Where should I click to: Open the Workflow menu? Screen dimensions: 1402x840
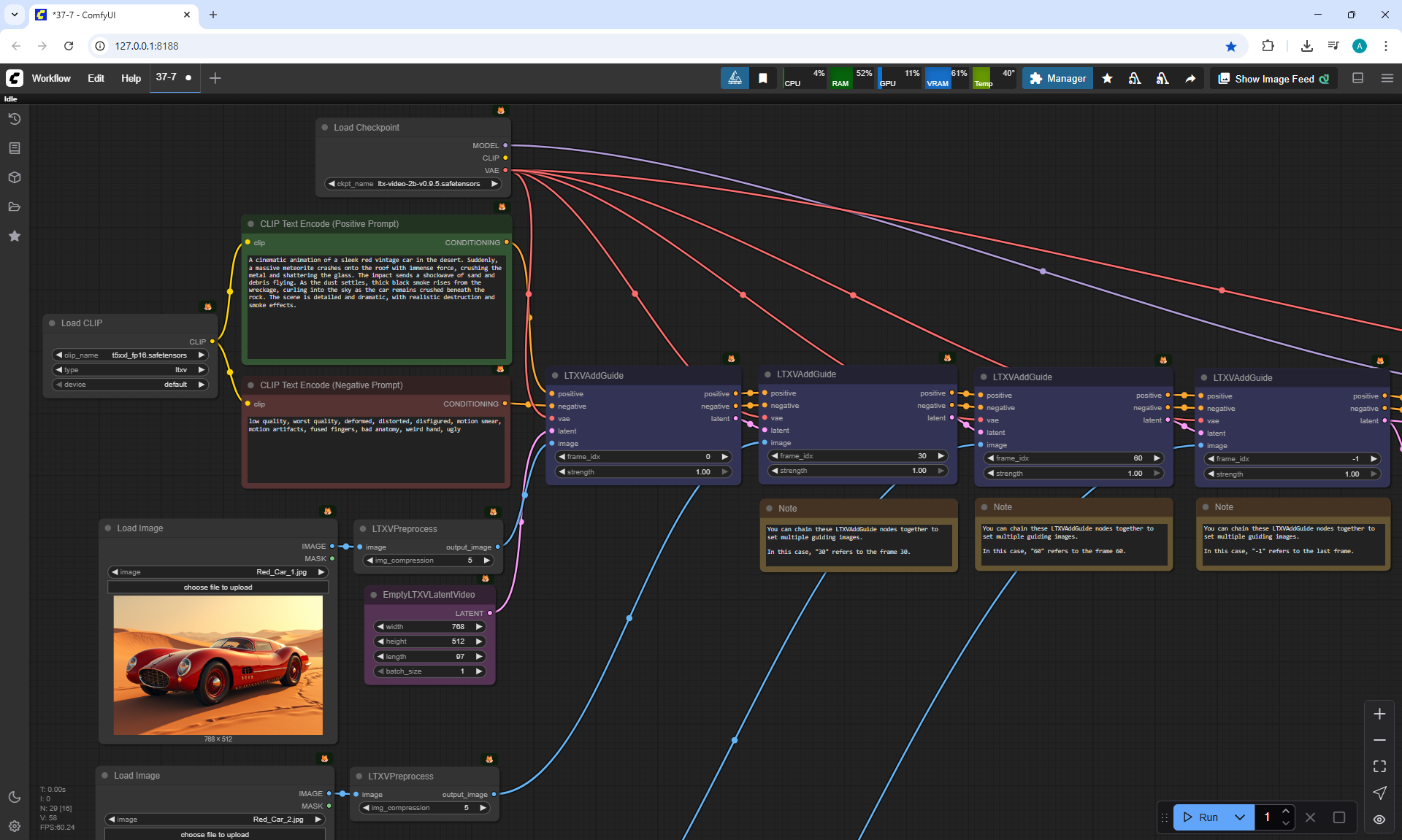tap(51, 78)
